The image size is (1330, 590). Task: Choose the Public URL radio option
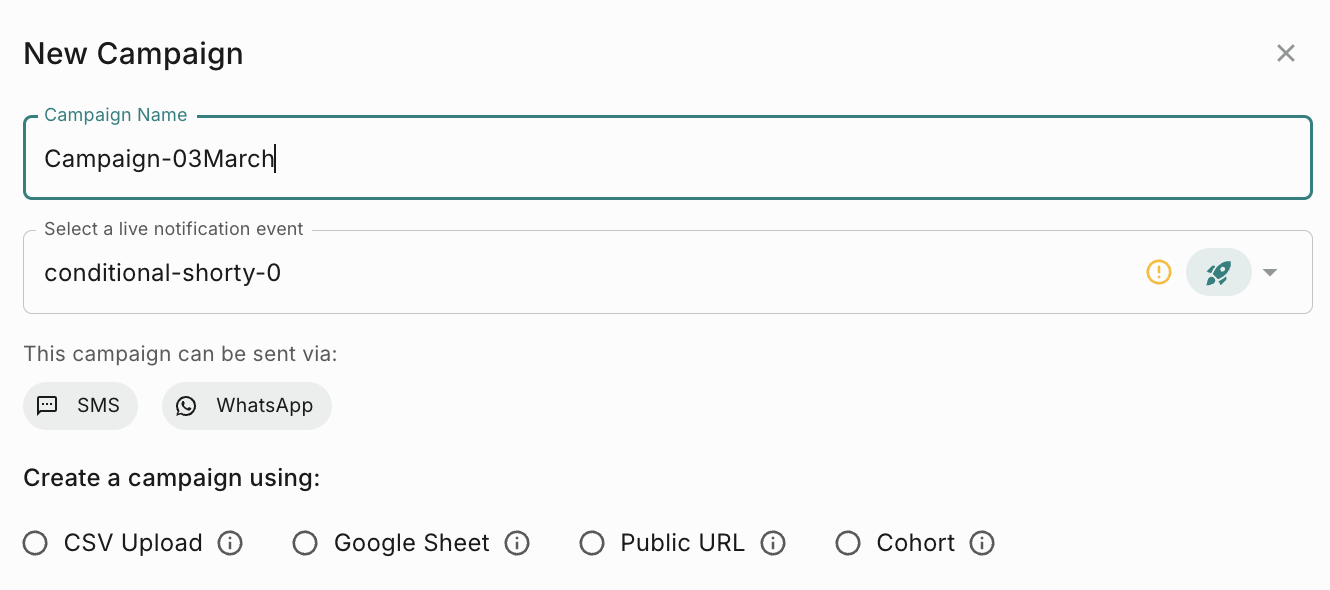(592, 543)
